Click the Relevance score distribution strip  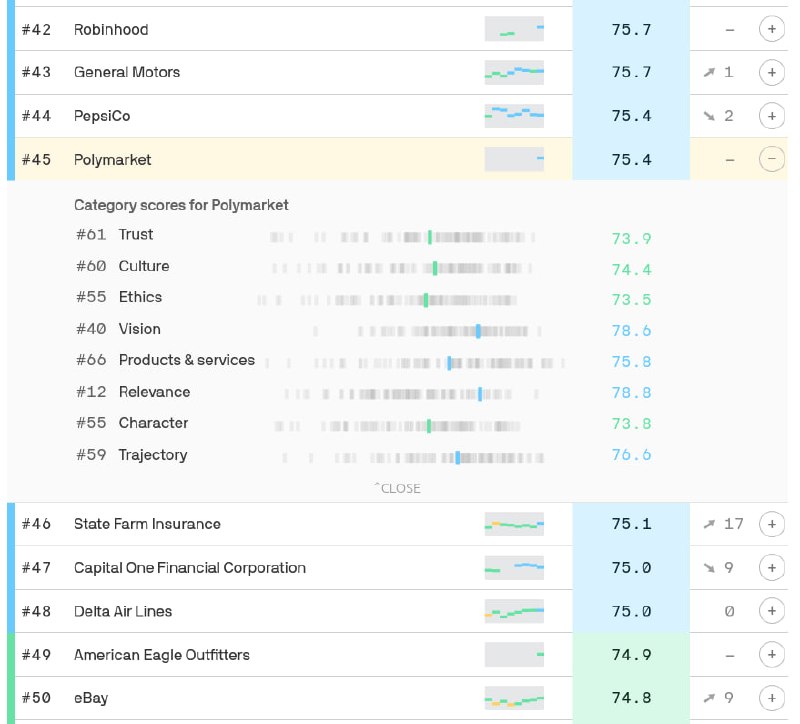pyautogui.click(x=411, y=394)
